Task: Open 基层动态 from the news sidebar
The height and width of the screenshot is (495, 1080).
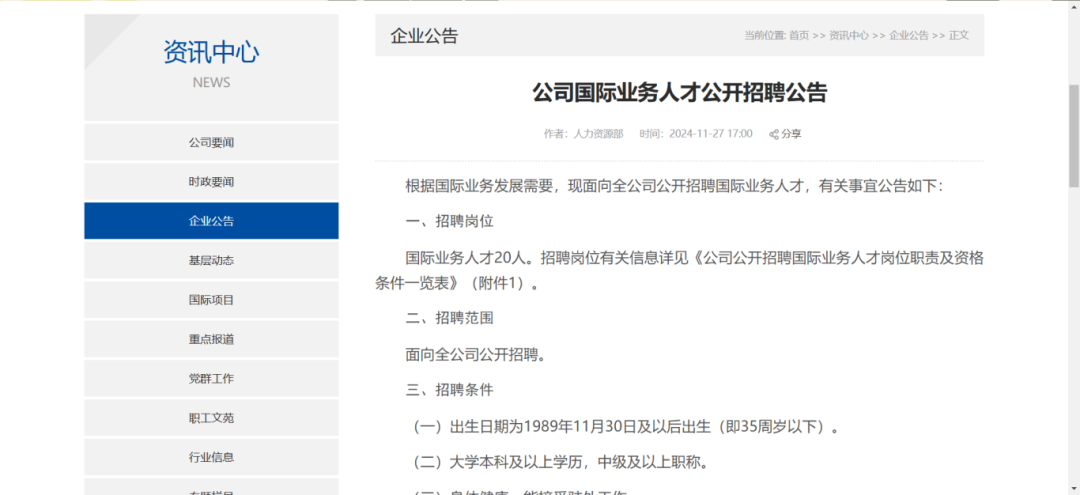Action: point(211,260)
